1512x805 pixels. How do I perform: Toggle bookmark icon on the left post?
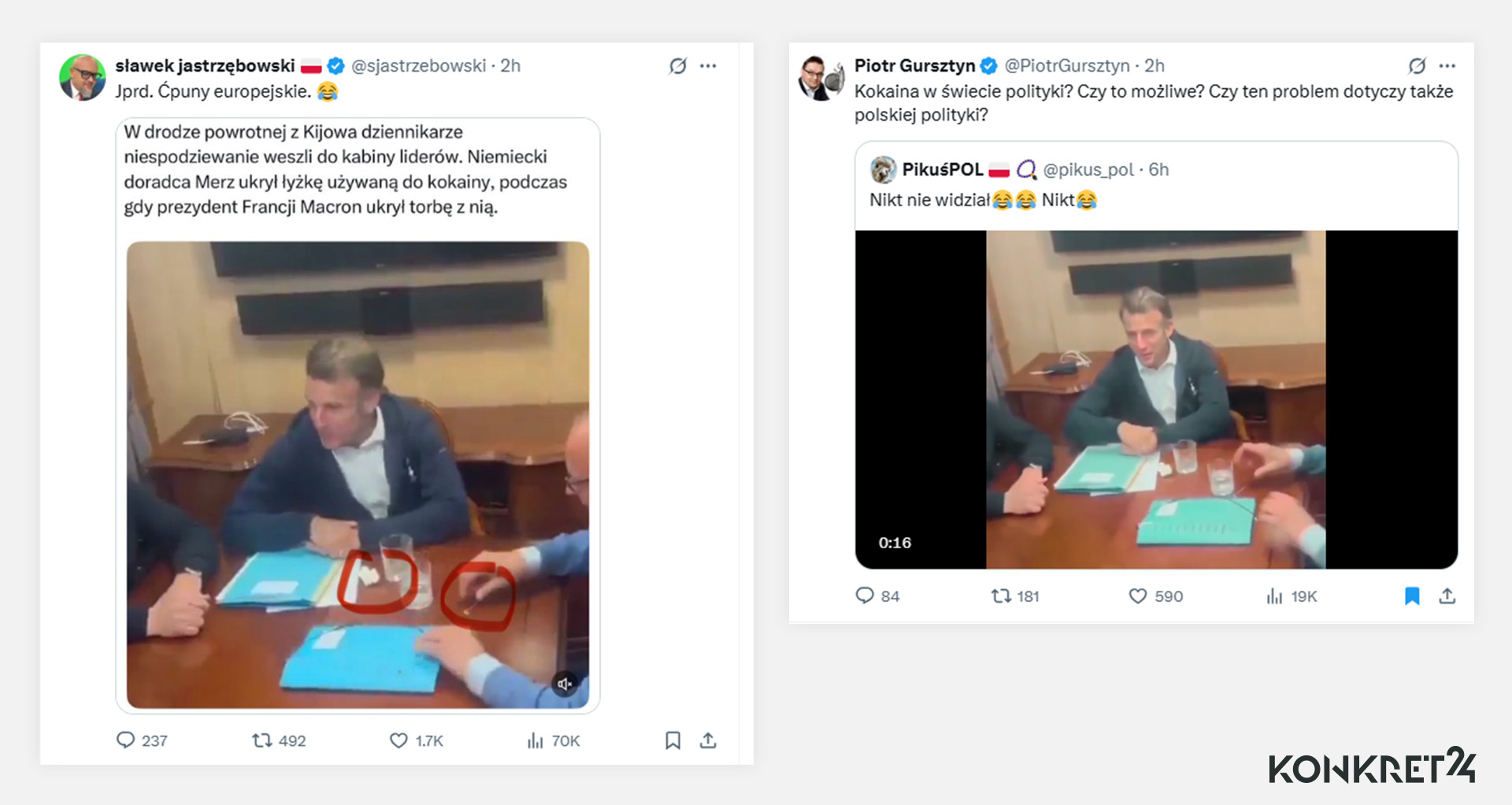pyautogui.click(x=673, y=740)
